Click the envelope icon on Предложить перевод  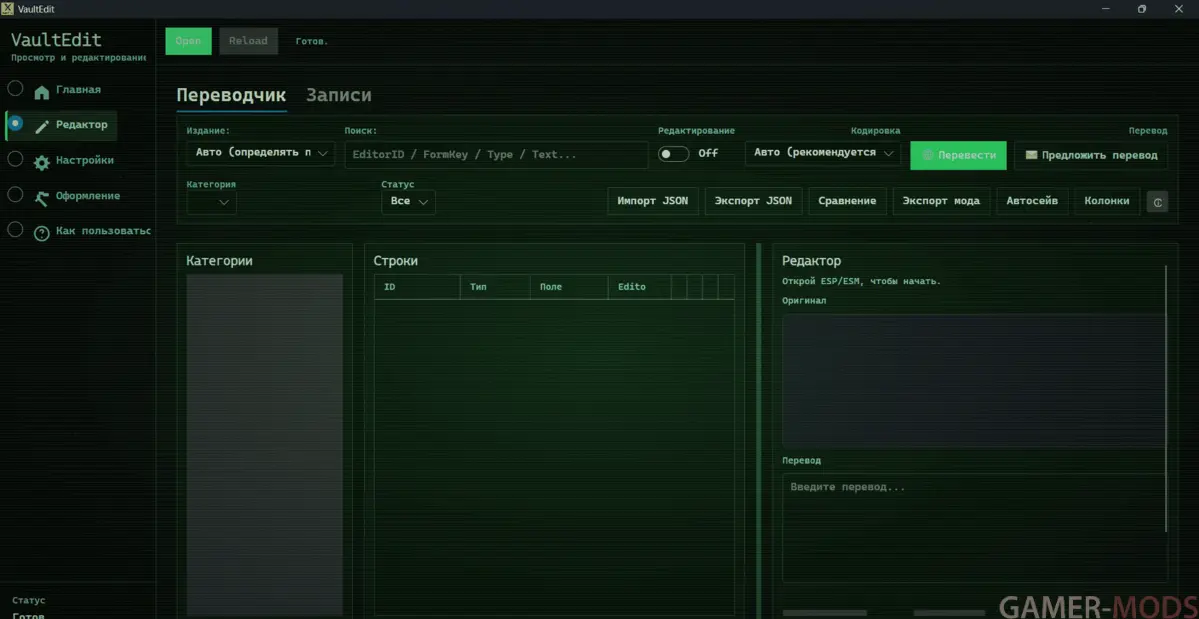(x=1031, y=155)
